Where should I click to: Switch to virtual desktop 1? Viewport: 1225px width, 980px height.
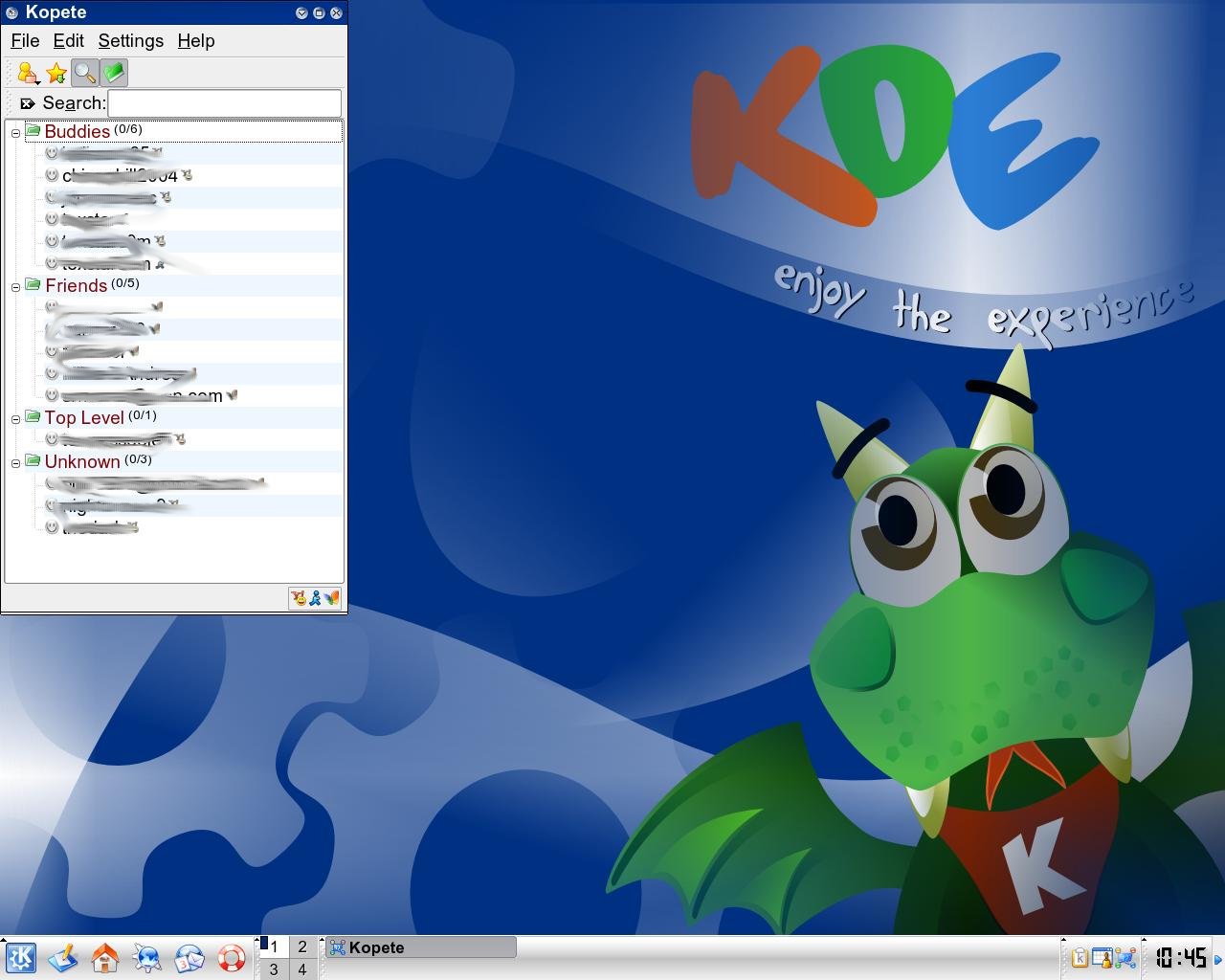point(274,947)
